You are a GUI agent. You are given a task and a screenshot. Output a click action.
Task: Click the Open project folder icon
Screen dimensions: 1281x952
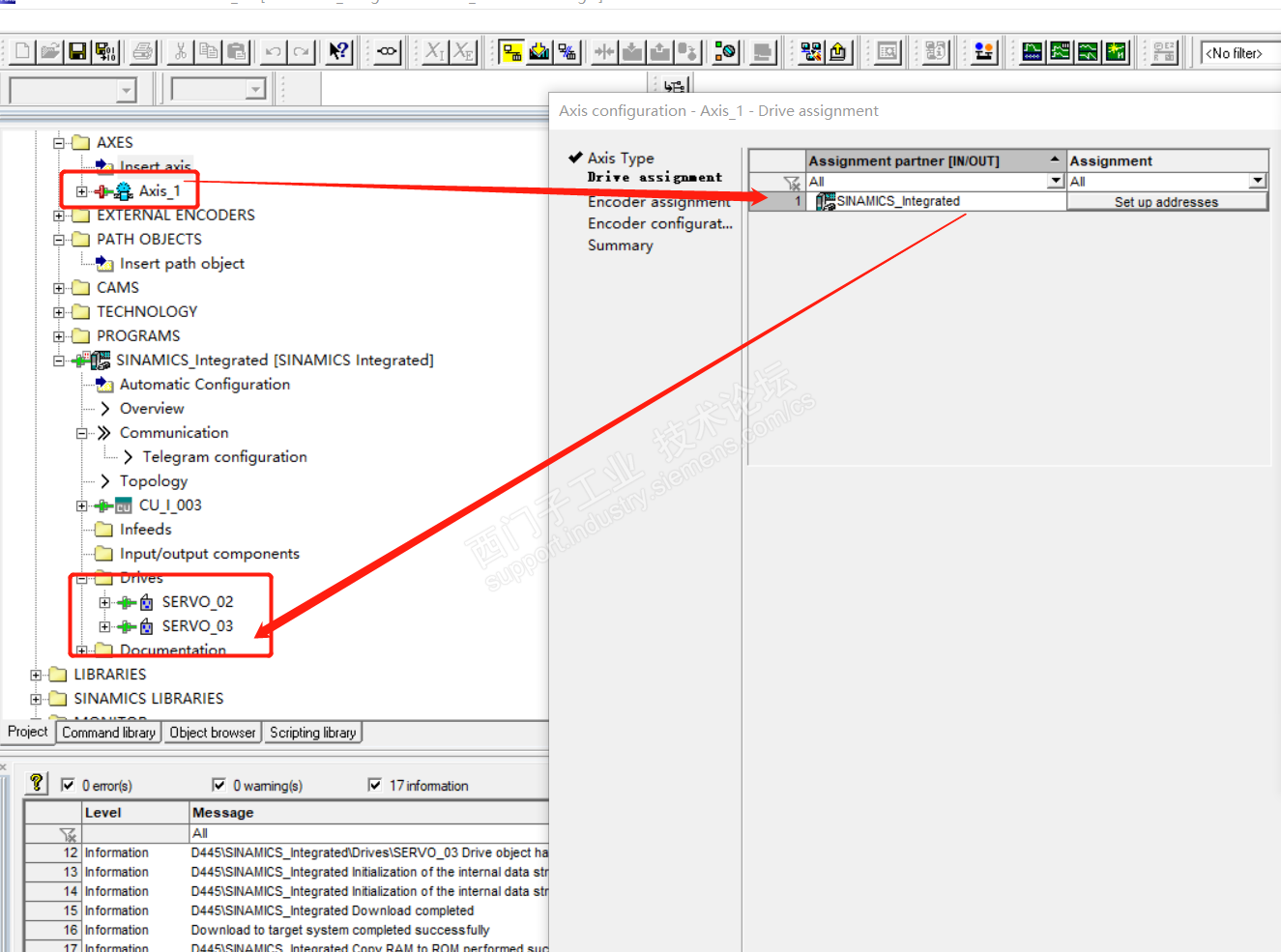(50, 51)
